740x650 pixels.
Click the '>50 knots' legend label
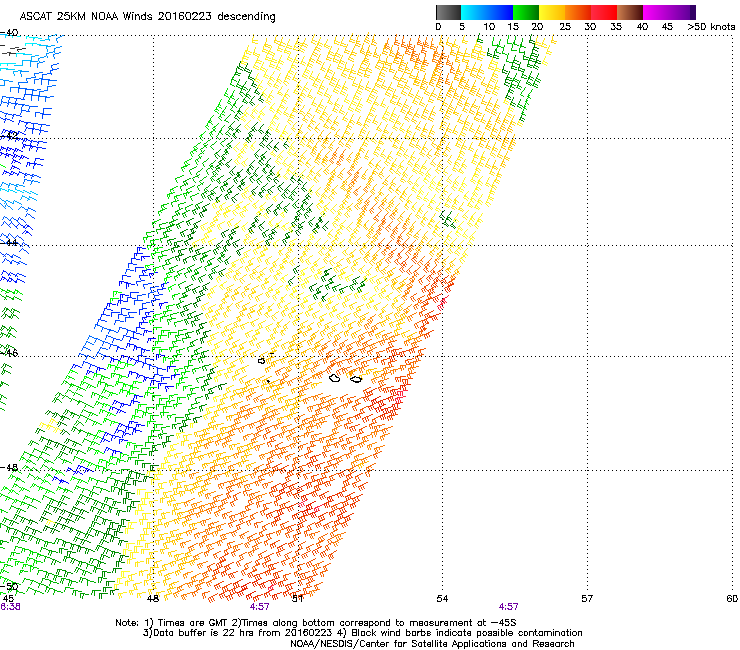point(711,26)
